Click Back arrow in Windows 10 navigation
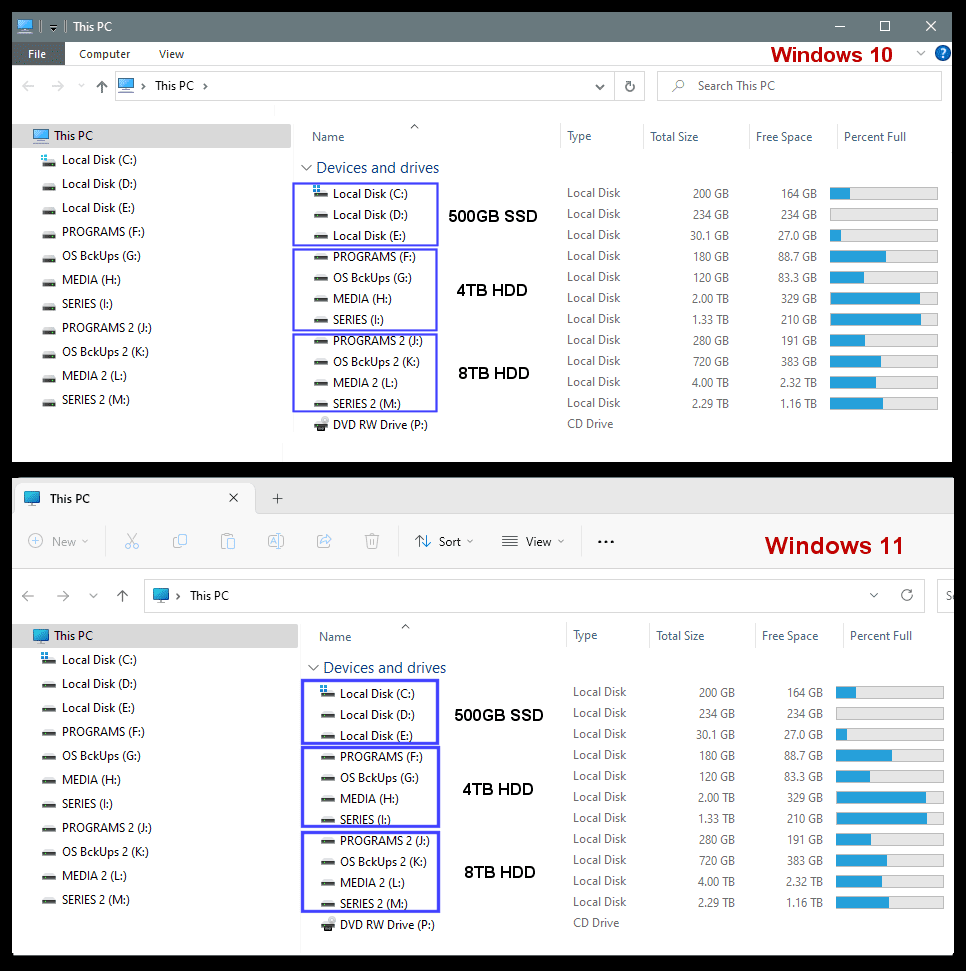Image resolution: width=966 pixels, height=971 pixels. (28, 86)
